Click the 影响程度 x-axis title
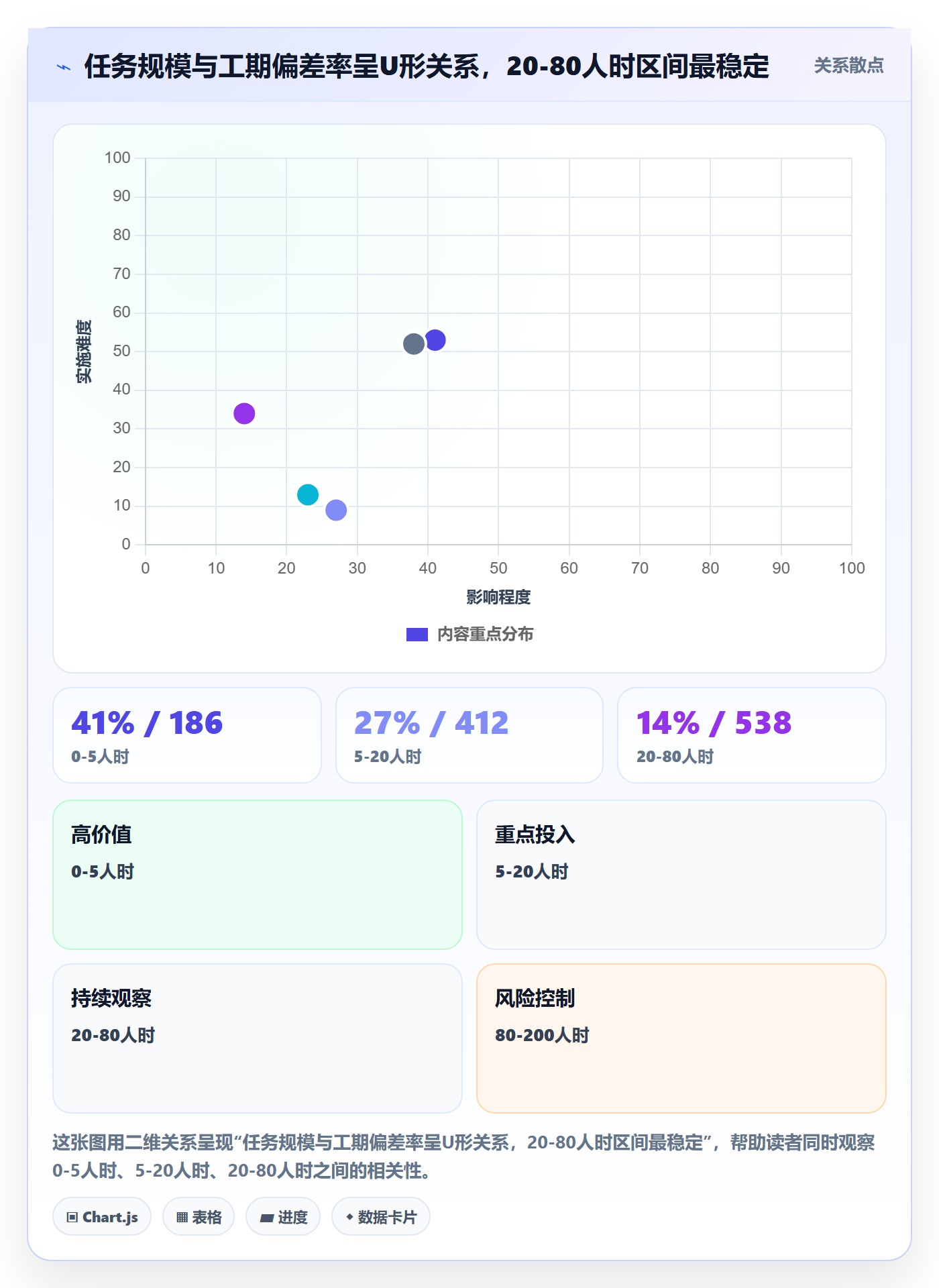The image size is (939, 1288). click(498, 597)
